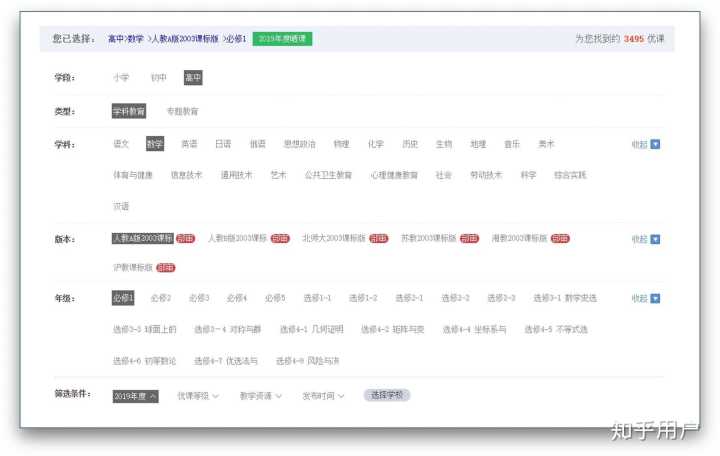
Task: Click the blue arrow icon in the 版本 row
Action: click(x=656, y=239)
